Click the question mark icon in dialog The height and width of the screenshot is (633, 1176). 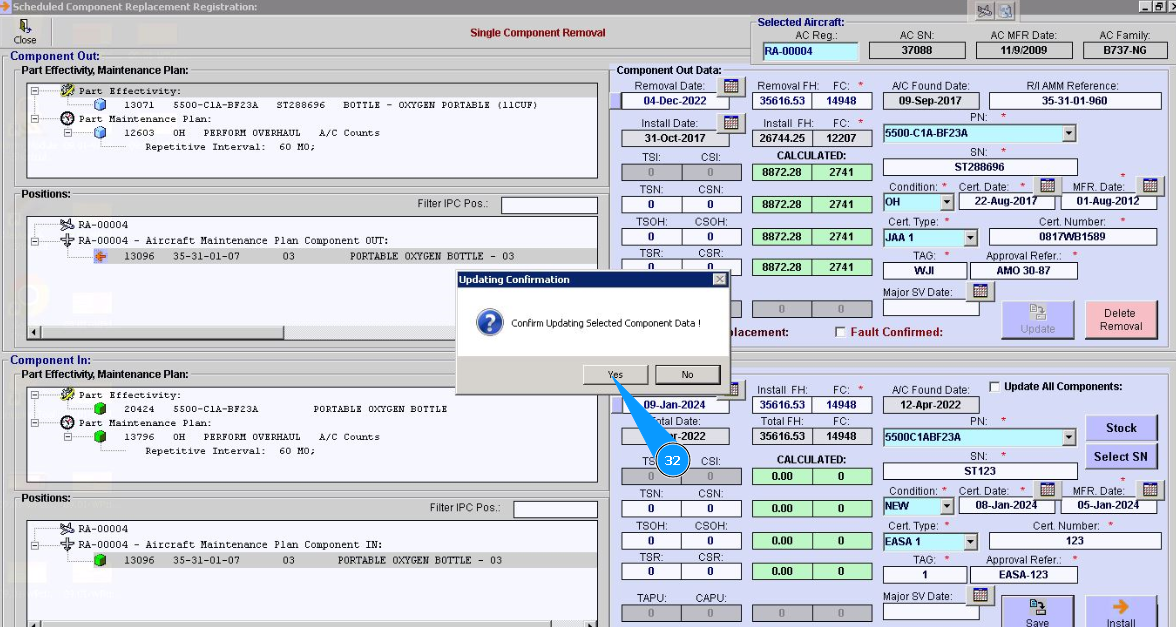coord(489,323)
